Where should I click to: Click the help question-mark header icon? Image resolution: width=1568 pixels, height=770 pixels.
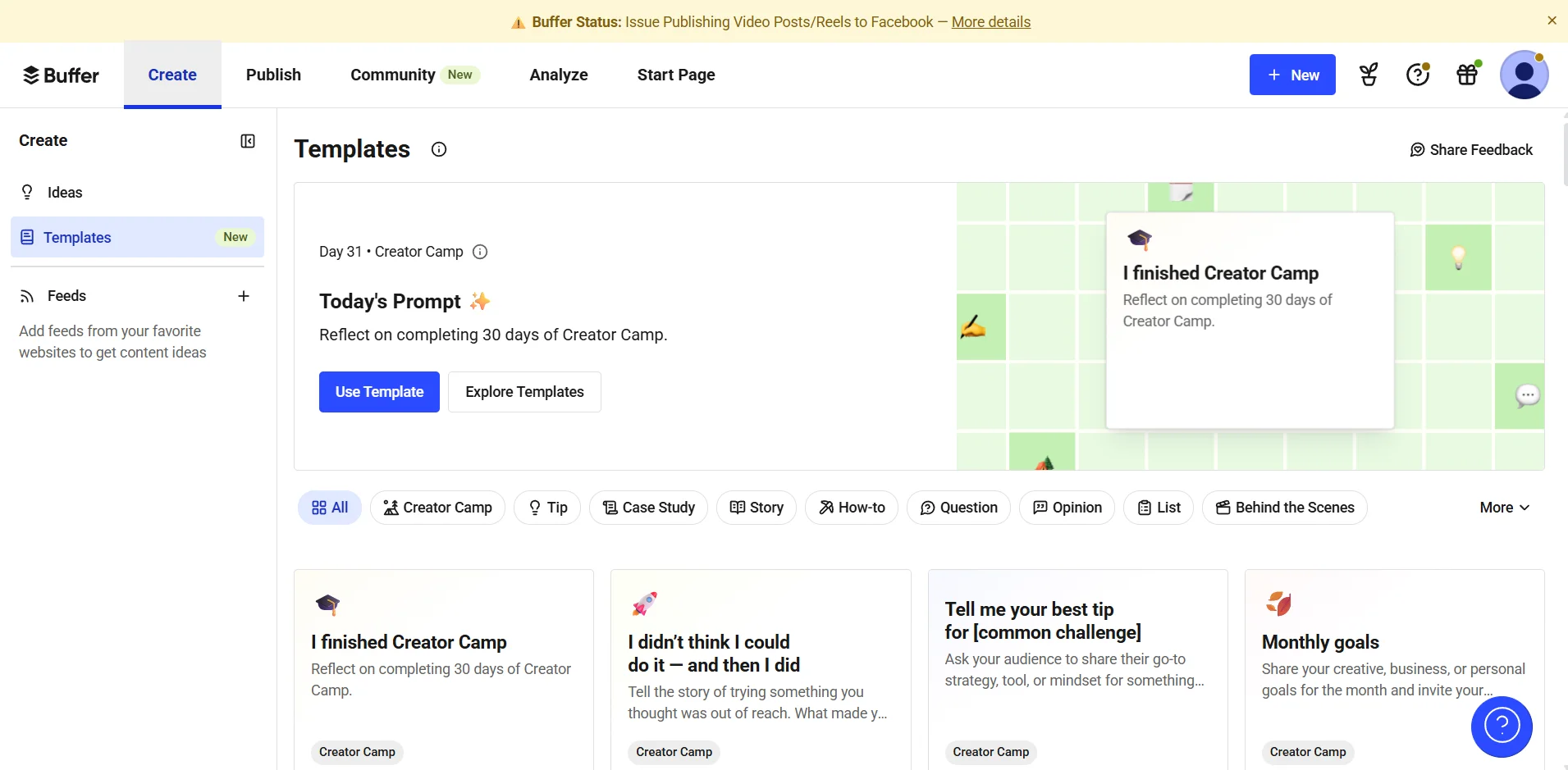(1418, 75)
